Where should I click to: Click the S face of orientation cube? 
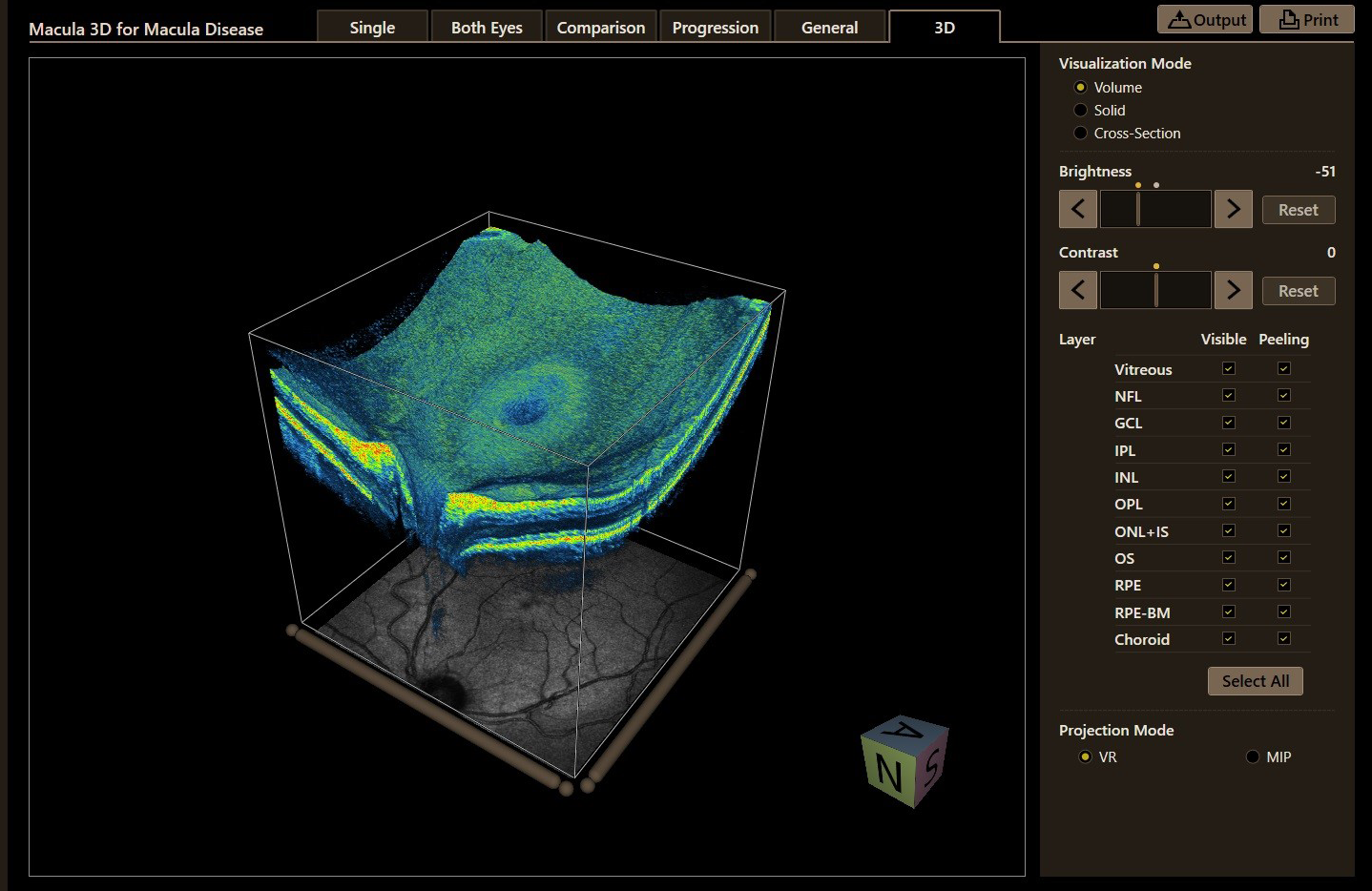click(x=932, y=763)
